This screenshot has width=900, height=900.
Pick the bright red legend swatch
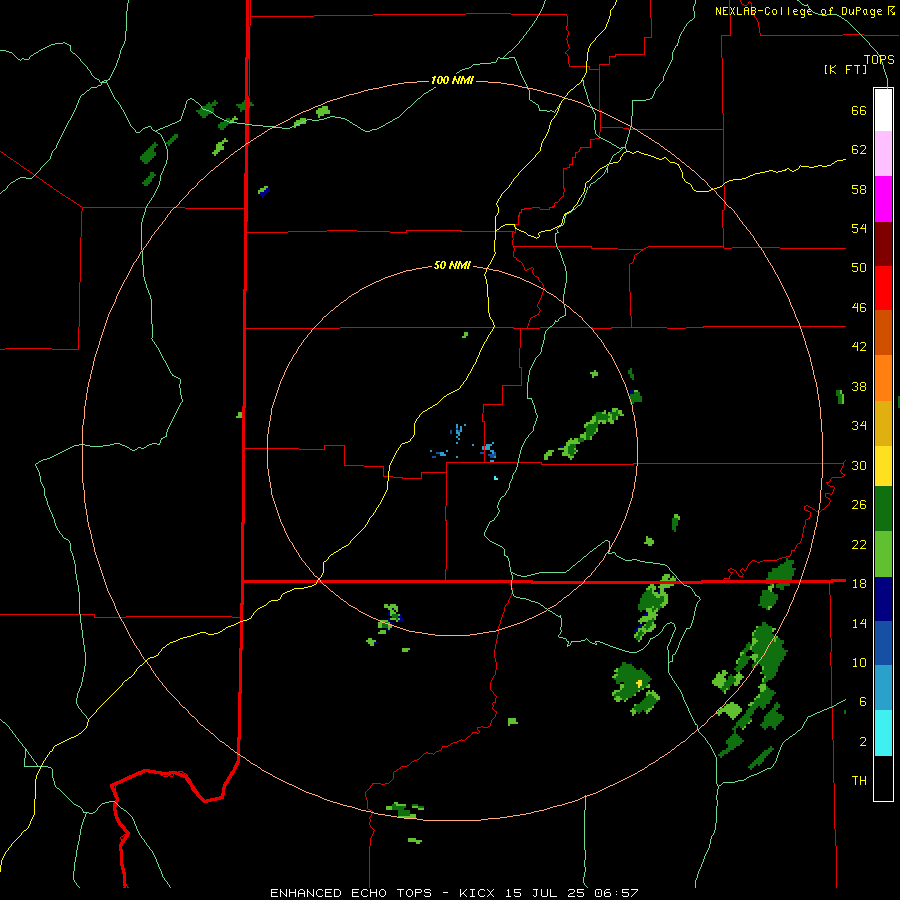[x=883, y=288]
